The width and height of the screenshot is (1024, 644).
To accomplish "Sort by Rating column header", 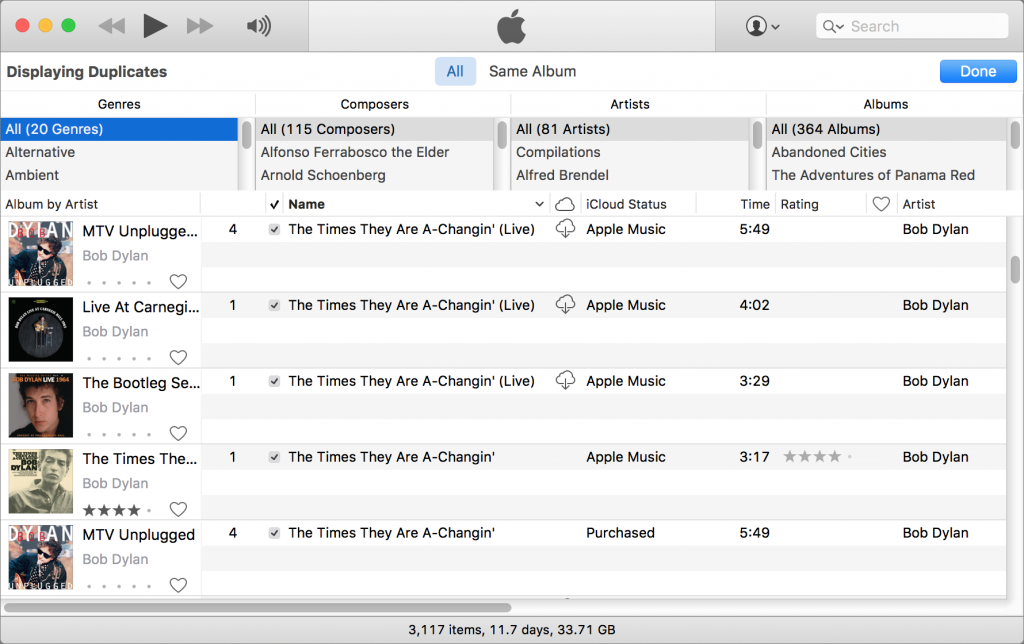I will pyautogui.click(x=799, y=204).
